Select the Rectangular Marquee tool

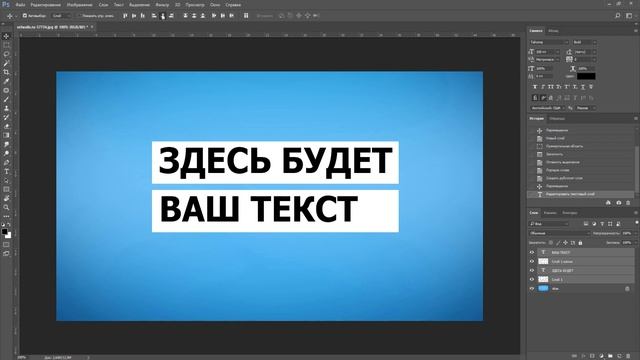(6, 45)
